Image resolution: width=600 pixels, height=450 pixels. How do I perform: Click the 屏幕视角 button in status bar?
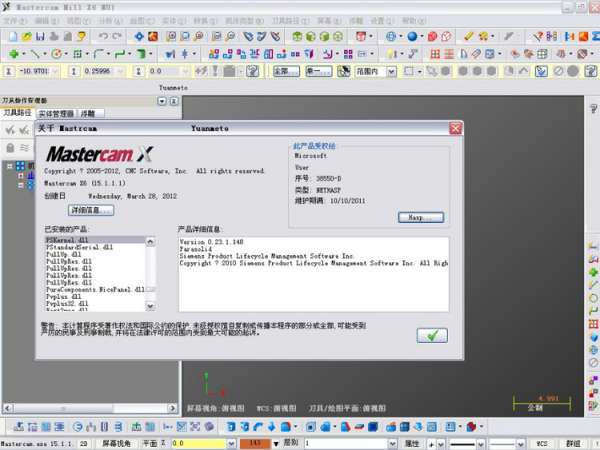click(116, 443)
